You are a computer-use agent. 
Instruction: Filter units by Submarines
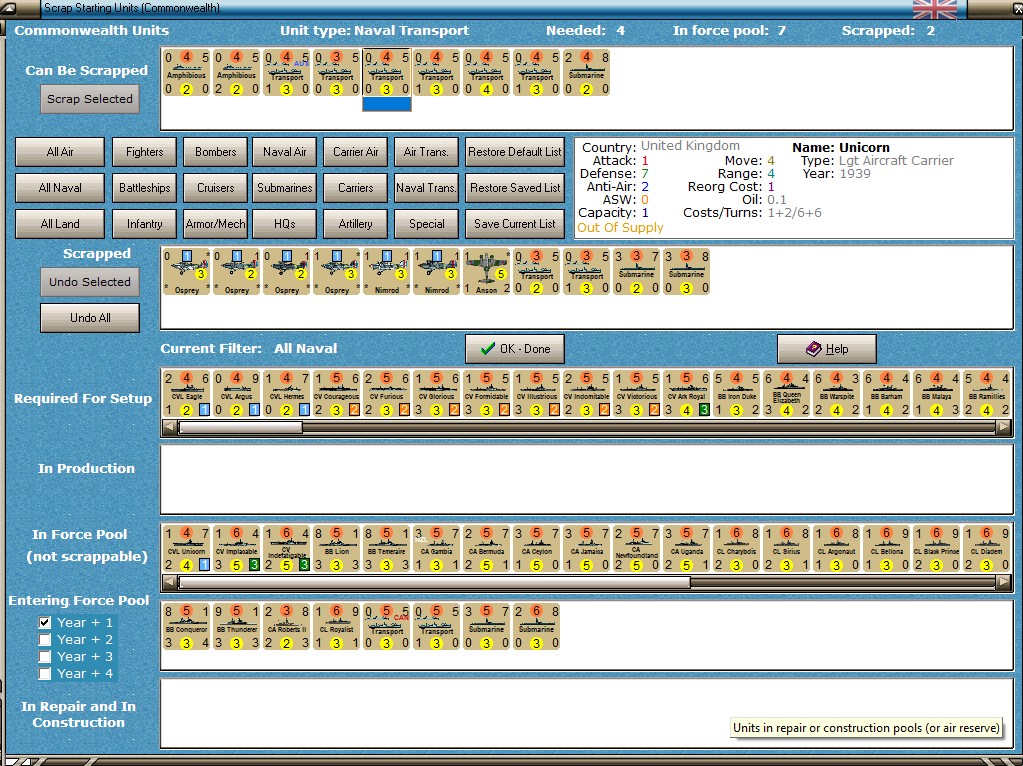point(284,188)
